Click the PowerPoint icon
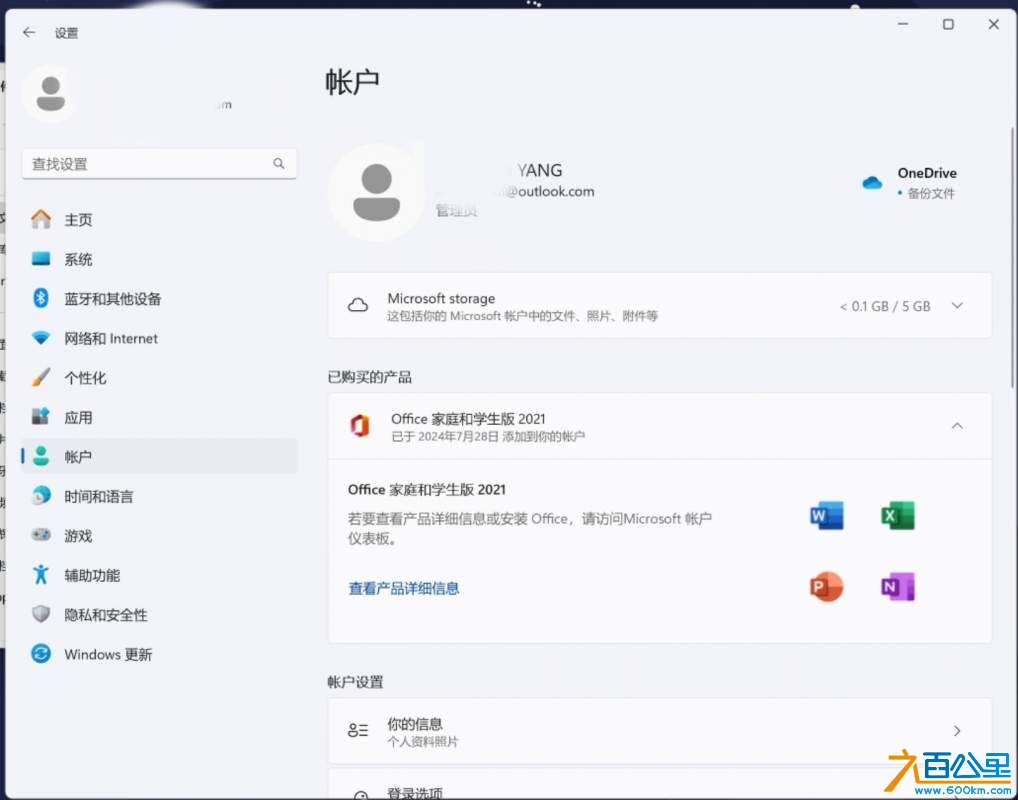The width and height of the screenshot is (1018, 800). point(827,587)
